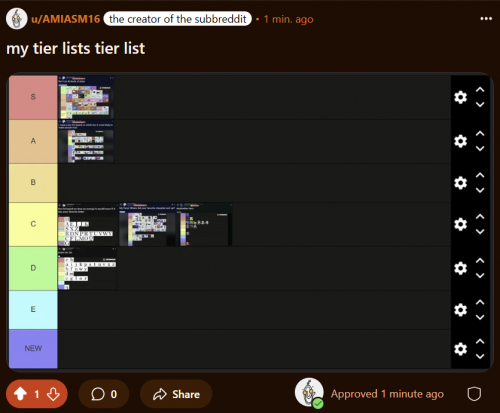Select the light yellow C tier label
The height and width of the screenshot is (413, 500).
click(x=33, y=224)
